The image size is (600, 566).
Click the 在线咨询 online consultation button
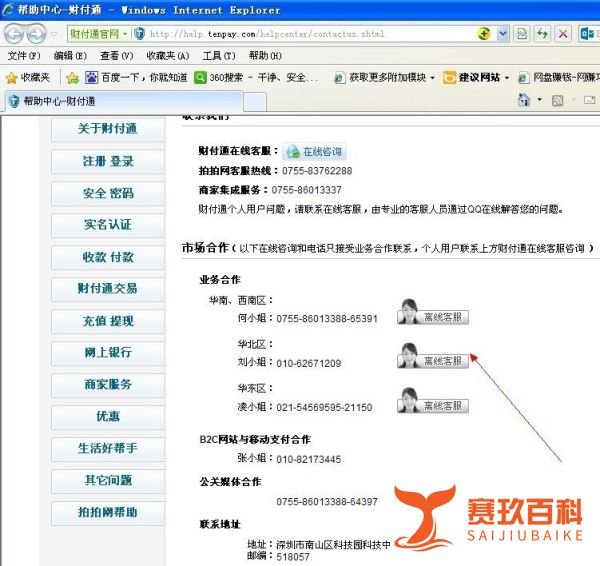(x=315, y=152)
